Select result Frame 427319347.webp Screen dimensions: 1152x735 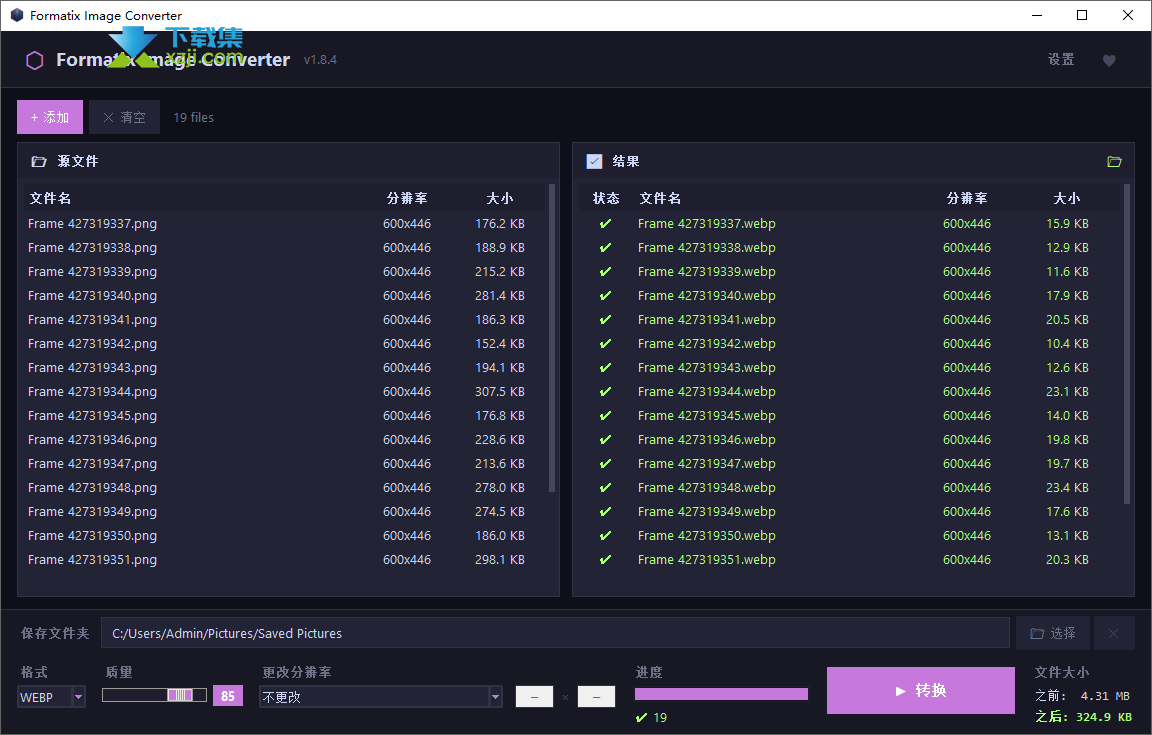coord(851,464)
